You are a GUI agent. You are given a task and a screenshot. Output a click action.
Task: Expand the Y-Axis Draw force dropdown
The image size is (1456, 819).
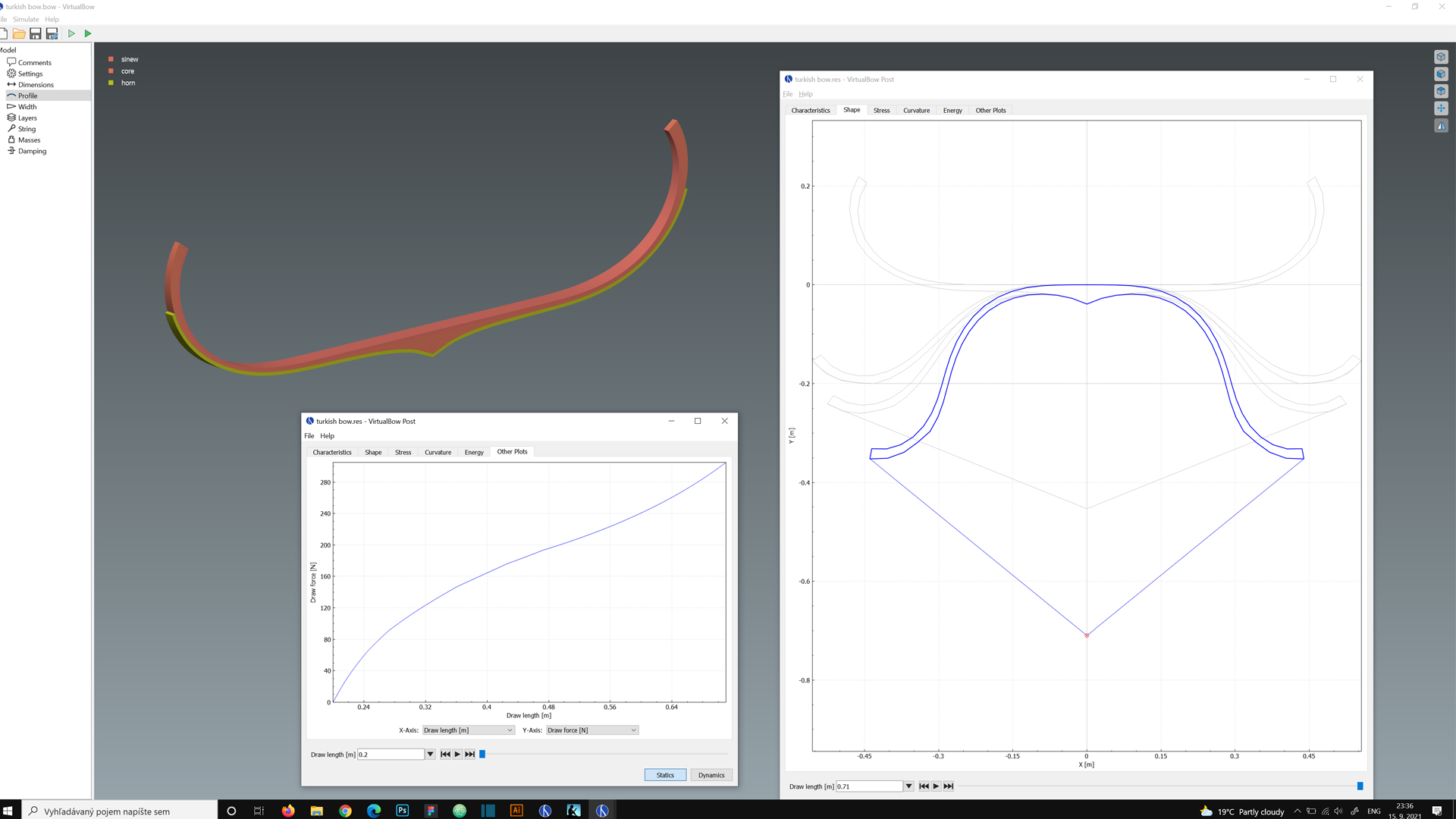pyautogui.click(x=592, y=730)
